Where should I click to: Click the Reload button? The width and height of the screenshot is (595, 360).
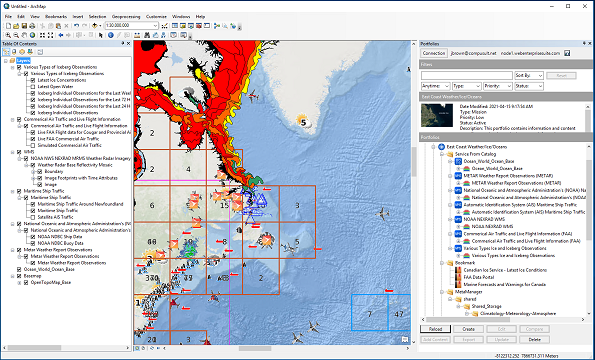pos(436,329)
